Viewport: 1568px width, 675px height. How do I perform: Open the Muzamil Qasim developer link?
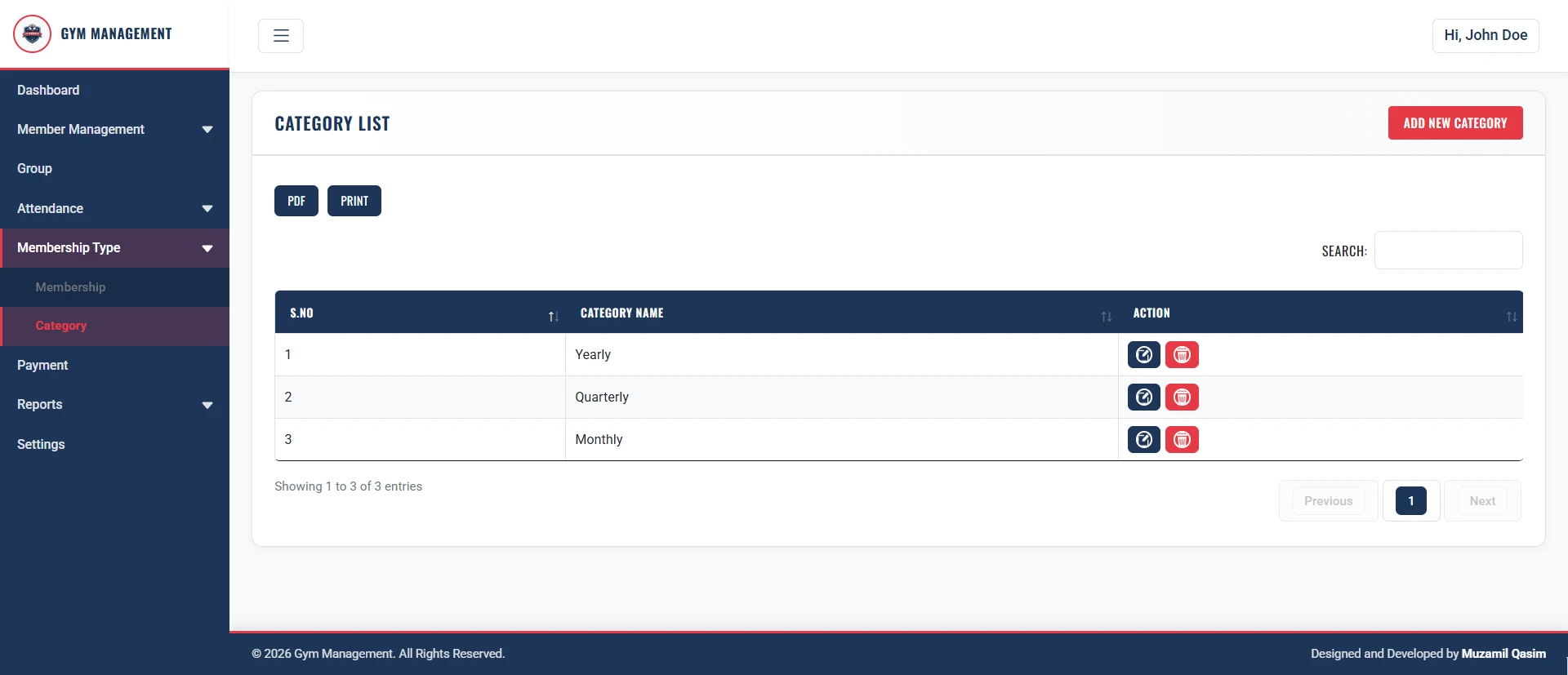(1503, 654)
